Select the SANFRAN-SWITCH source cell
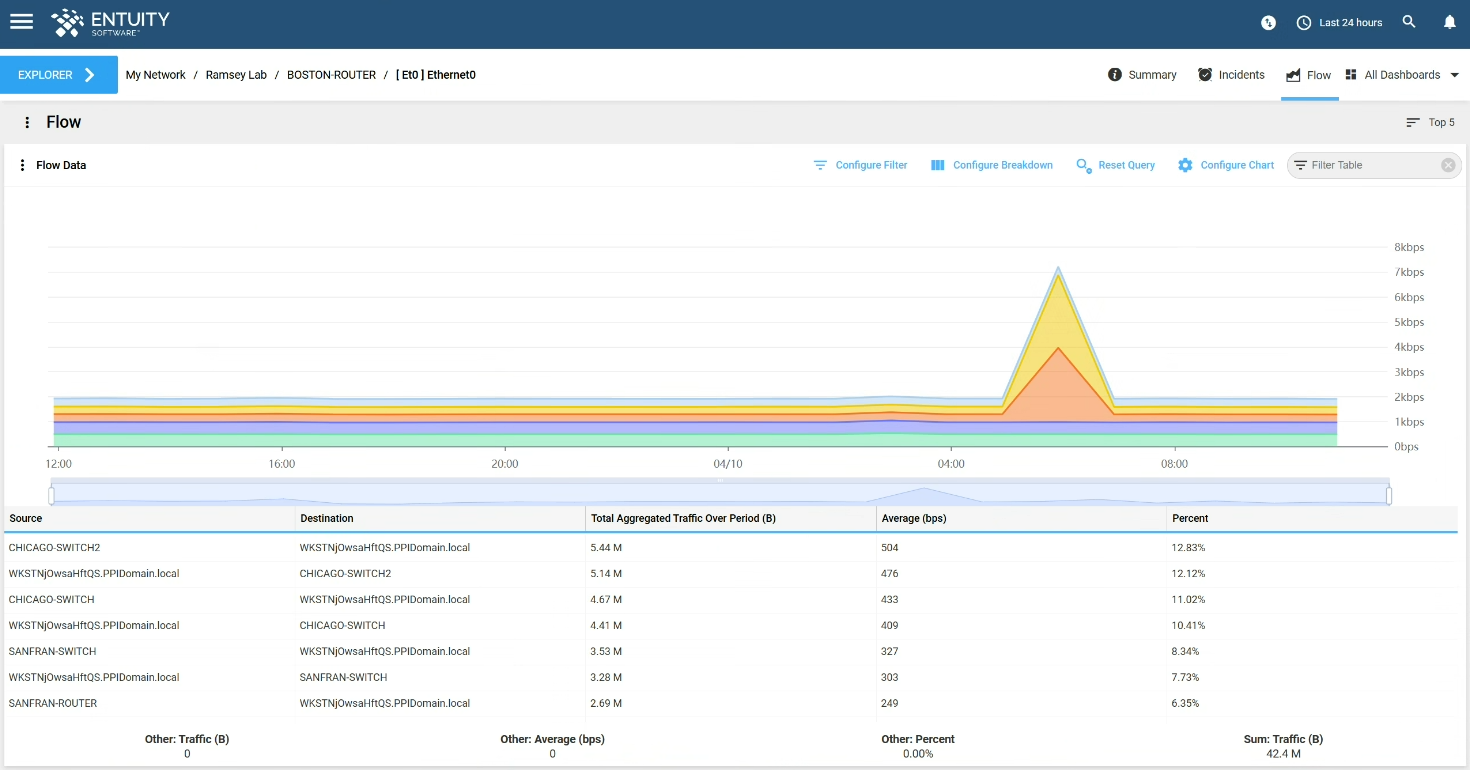 point(53,652)
